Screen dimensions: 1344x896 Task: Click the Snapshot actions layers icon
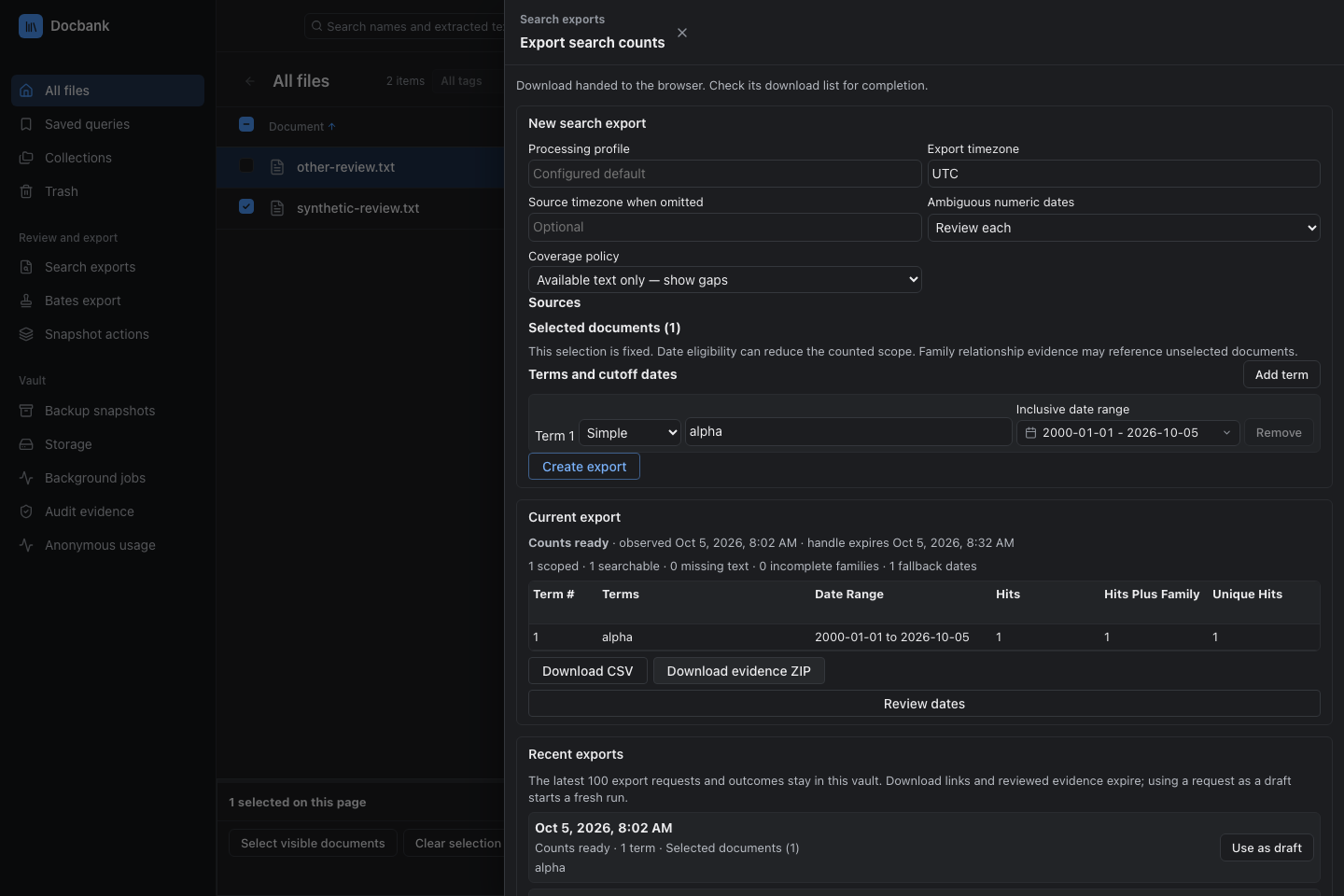pos(26,334)
